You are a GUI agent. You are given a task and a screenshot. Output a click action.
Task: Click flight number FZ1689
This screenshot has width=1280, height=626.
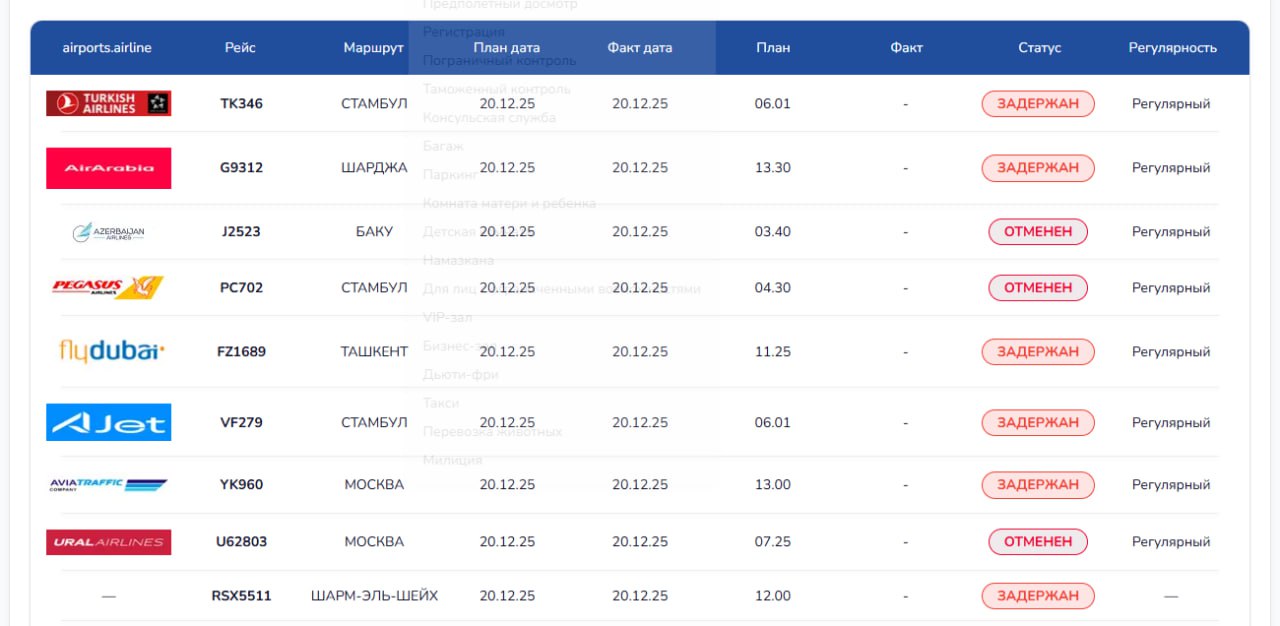(241, 352)
